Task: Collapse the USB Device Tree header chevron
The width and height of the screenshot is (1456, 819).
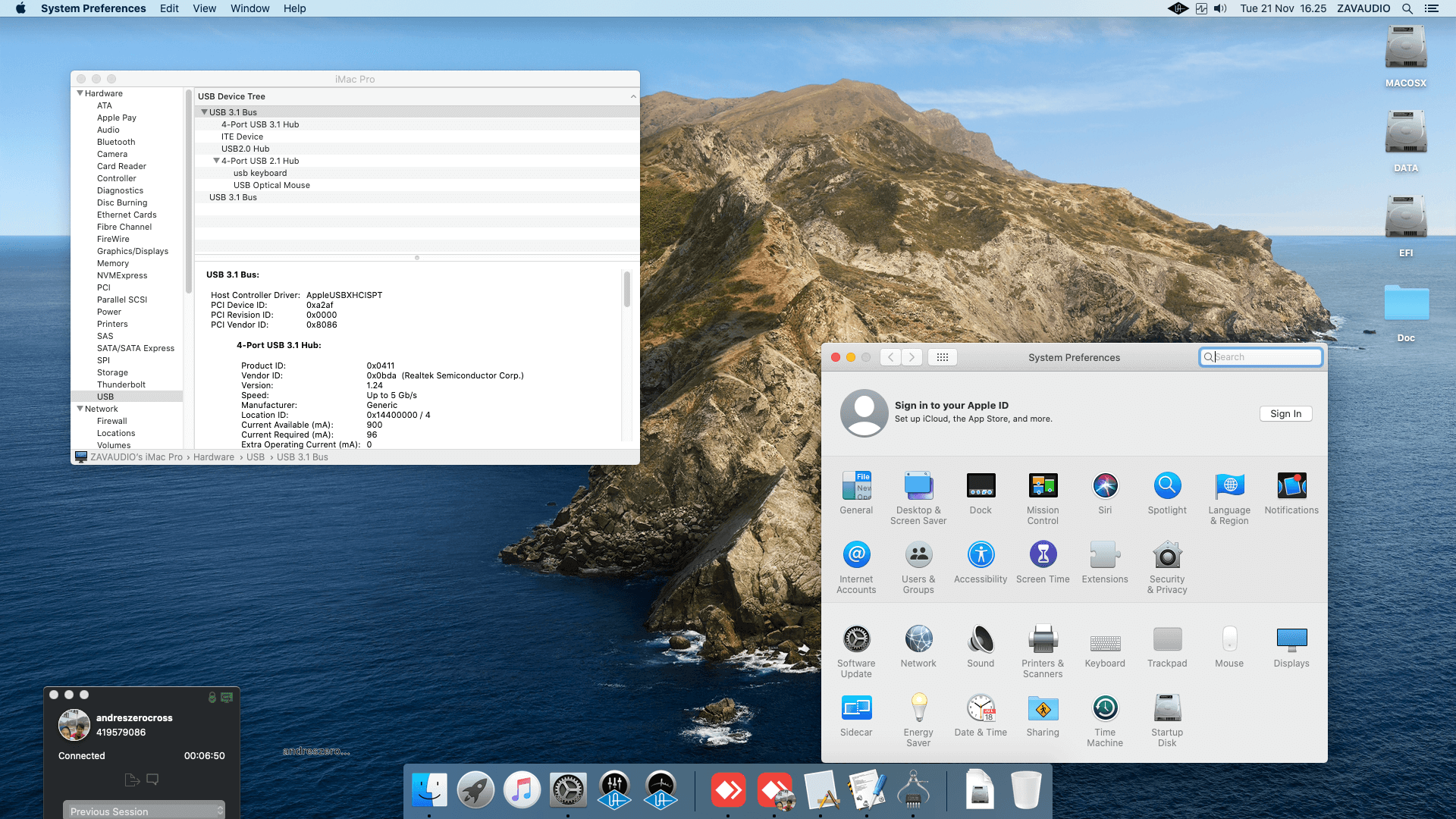Action: tap(633, 96)
